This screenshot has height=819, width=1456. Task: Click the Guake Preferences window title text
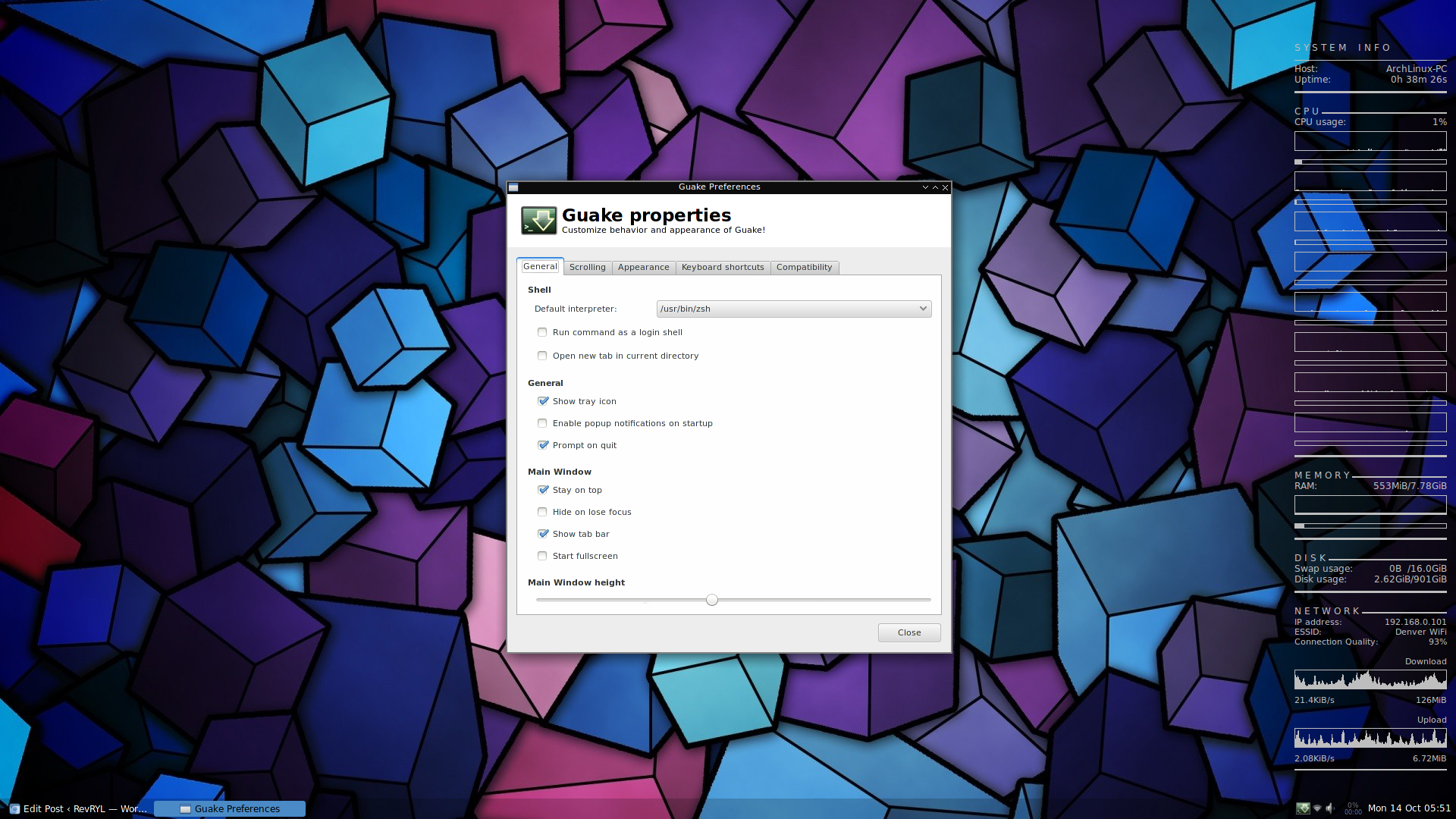coord(719,187)
